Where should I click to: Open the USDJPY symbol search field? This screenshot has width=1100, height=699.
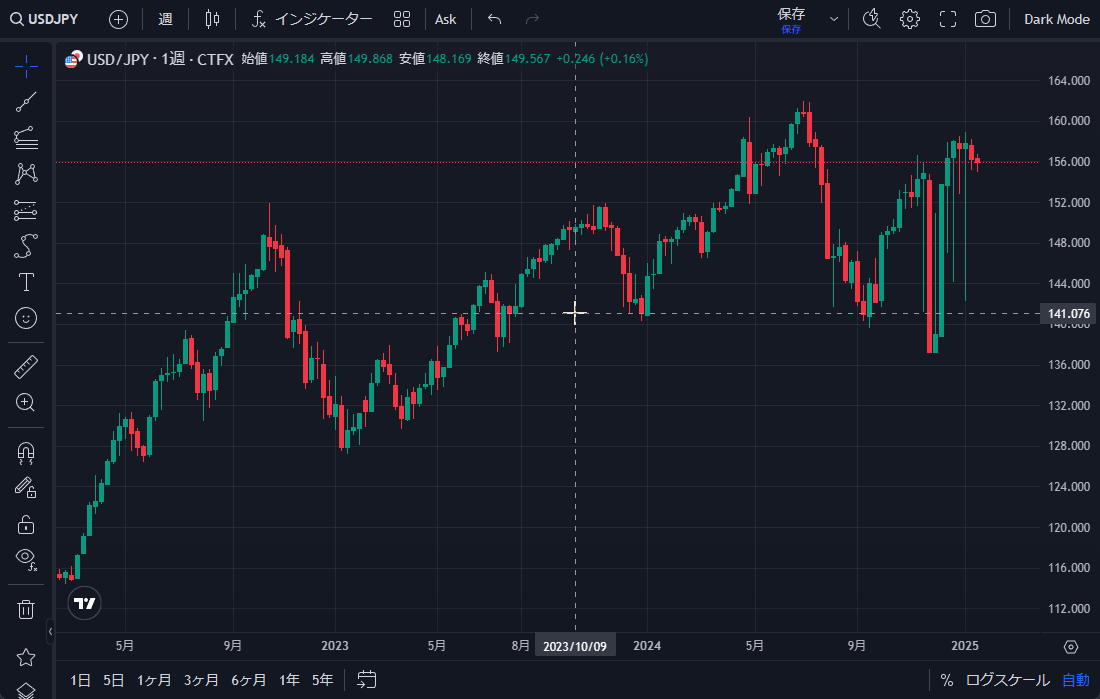coord(45,18)
